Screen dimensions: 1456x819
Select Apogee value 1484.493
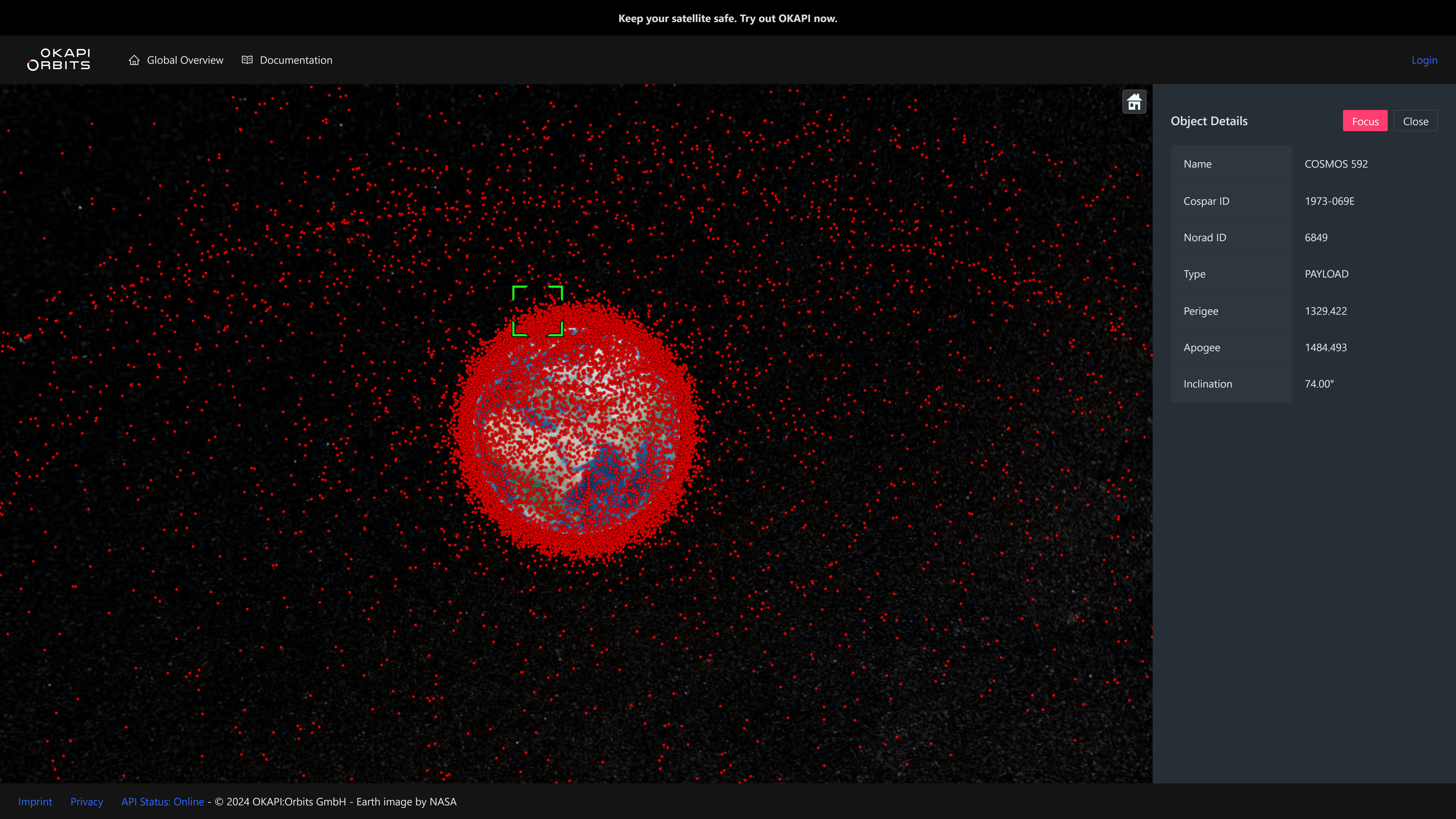1325,348
